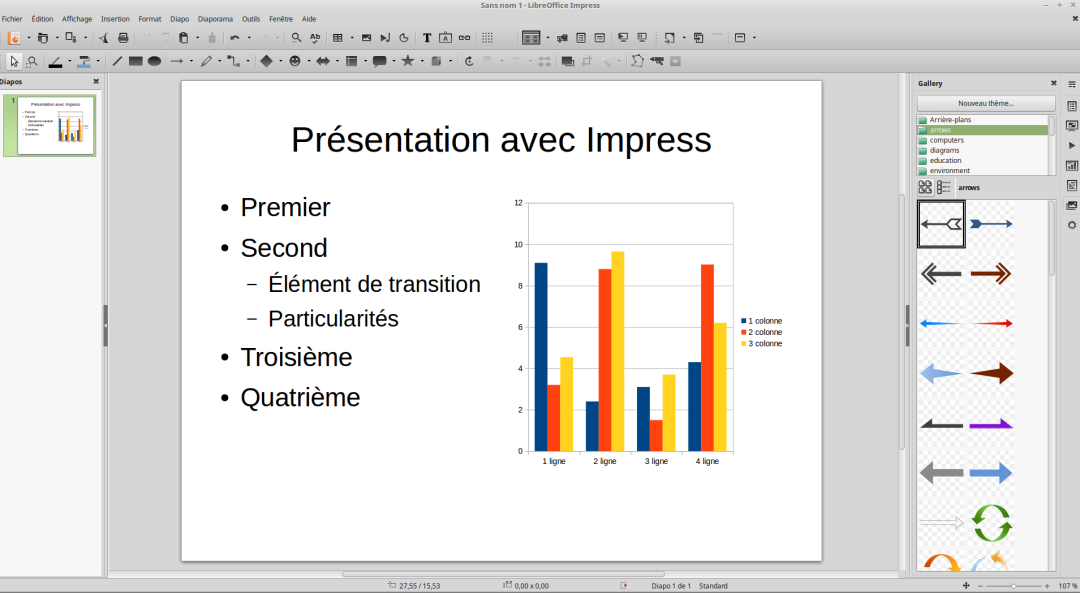Switch Gallery to icon view
Screen dimensions: 1080x593
tap(925, 187)
